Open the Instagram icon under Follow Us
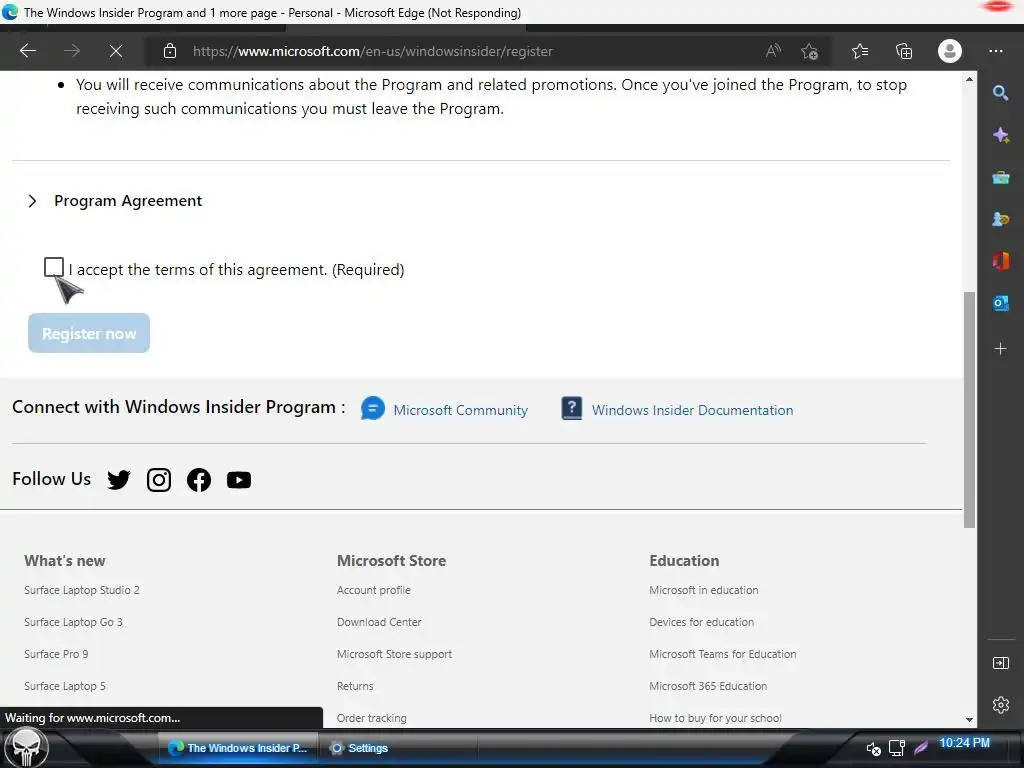 [159, 480]
